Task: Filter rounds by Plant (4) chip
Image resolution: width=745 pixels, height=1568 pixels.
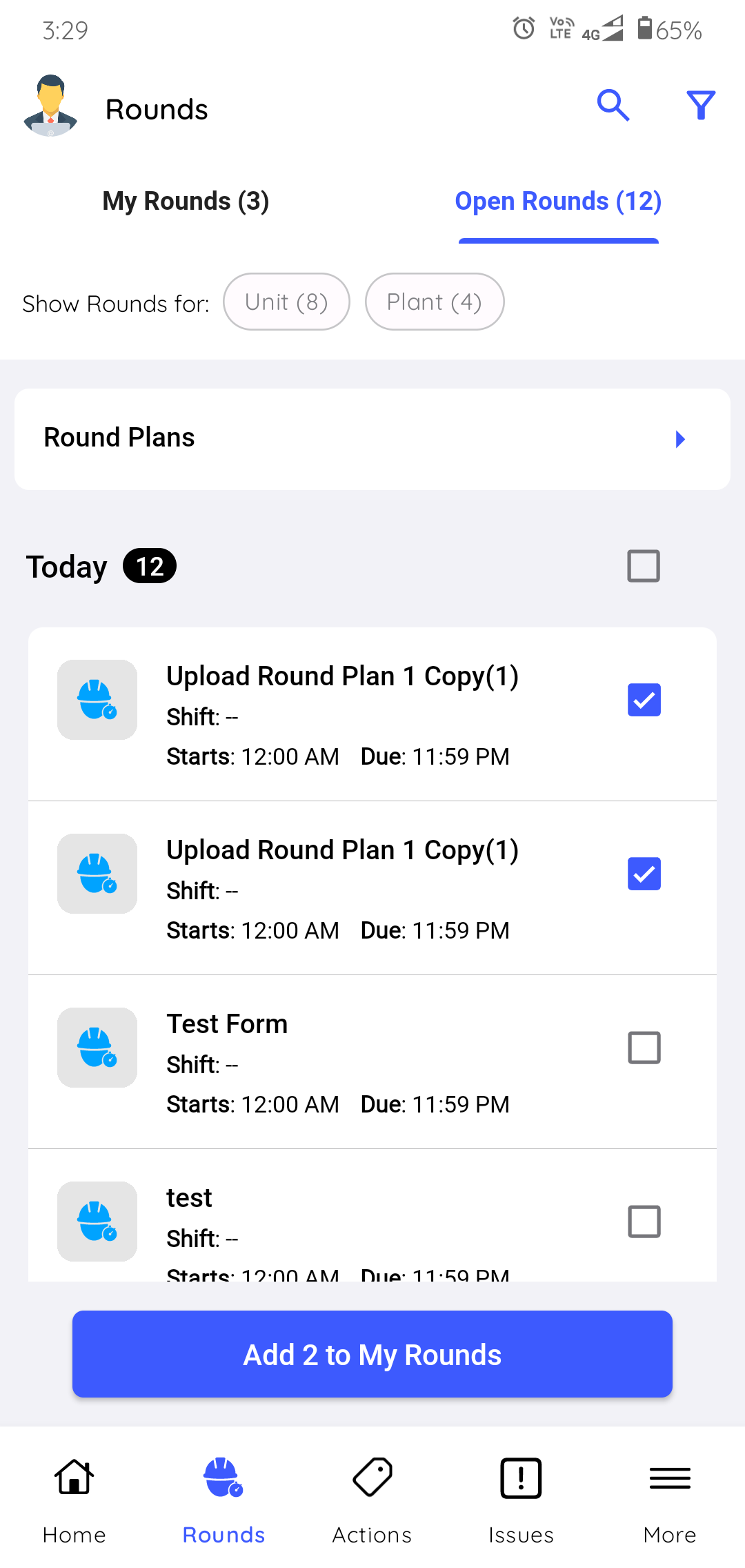Action: pos(434,302)
